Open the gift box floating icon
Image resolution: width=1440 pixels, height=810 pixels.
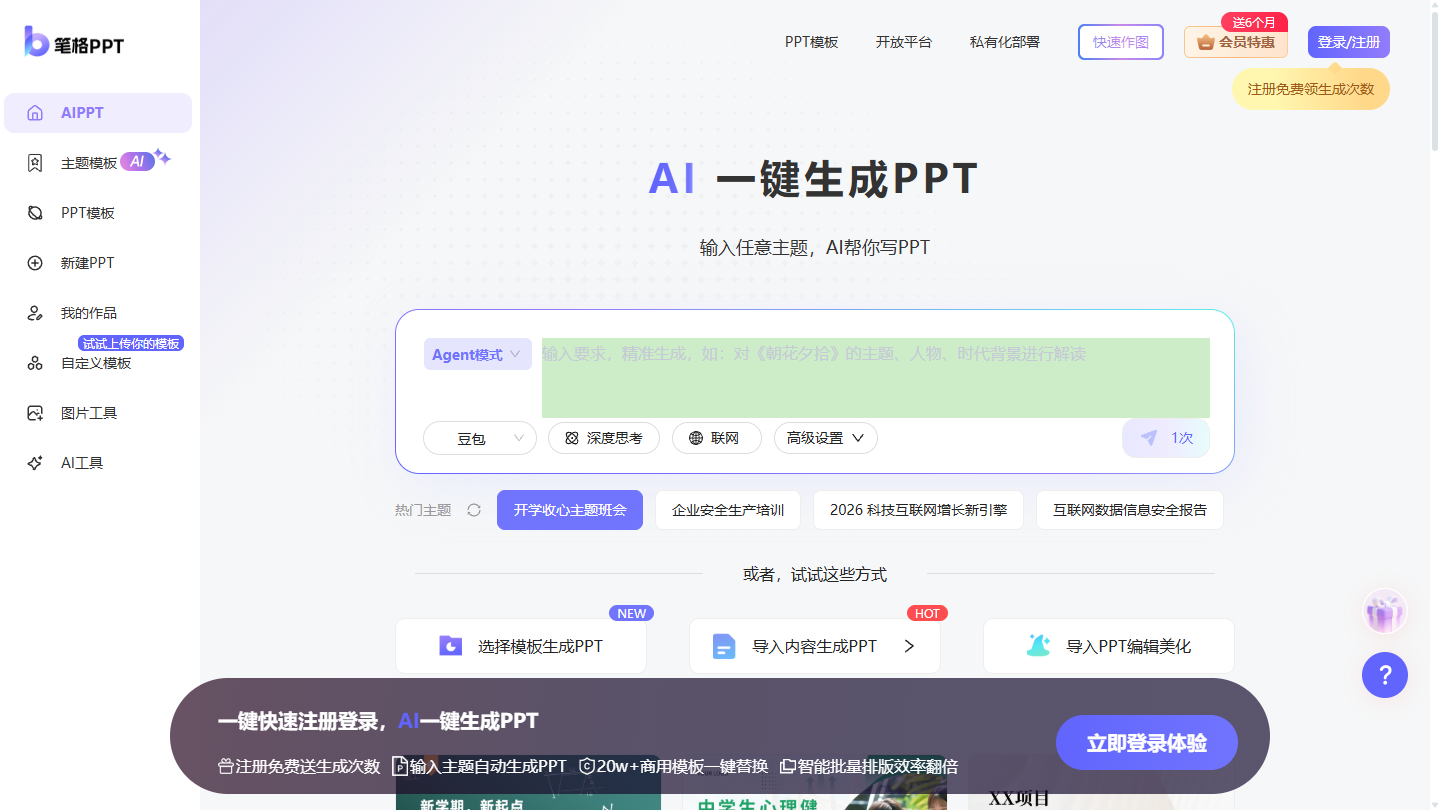pyautogui.click(x=1385, y=611)
